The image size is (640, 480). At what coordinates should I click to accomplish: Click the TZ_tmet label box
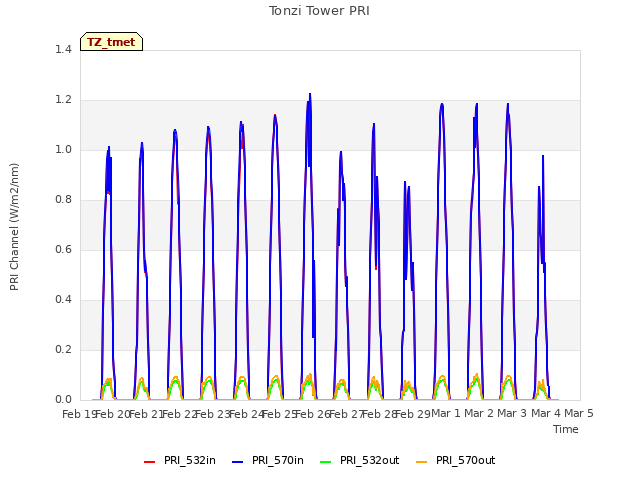point(111,42)
